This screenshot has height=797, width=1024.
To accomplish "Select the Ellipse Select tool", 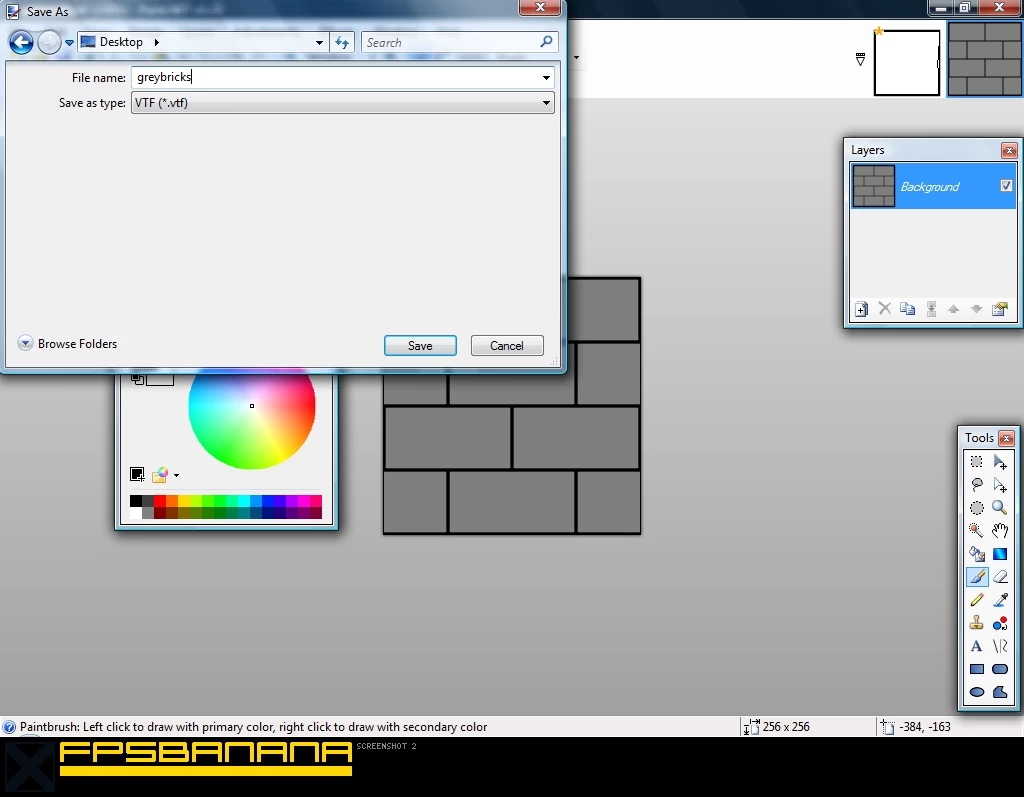I will [976, 507].
